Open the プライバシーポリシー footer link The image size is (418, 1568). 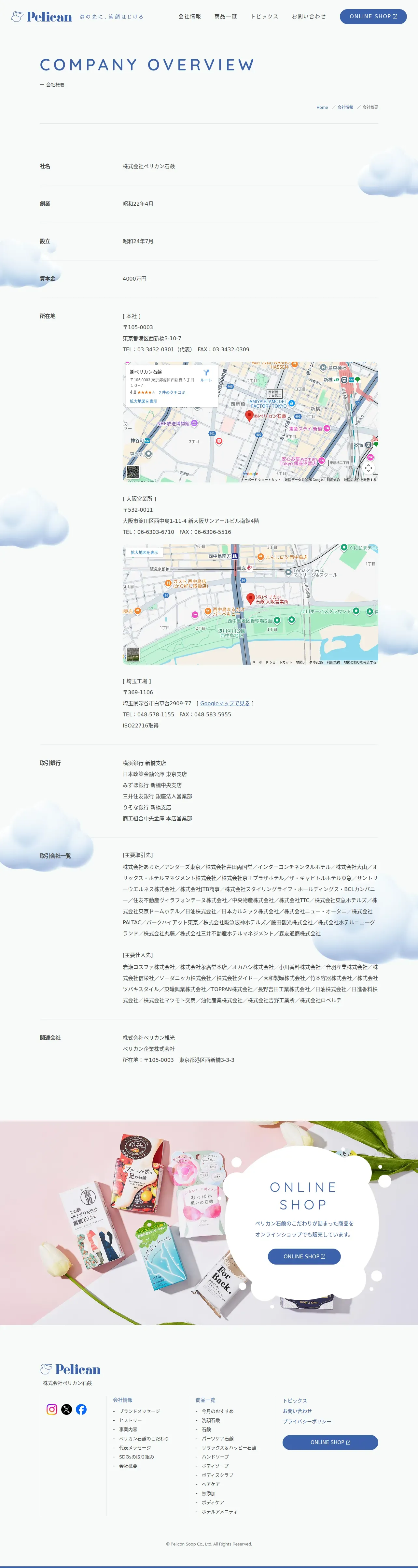point(307,1421)
